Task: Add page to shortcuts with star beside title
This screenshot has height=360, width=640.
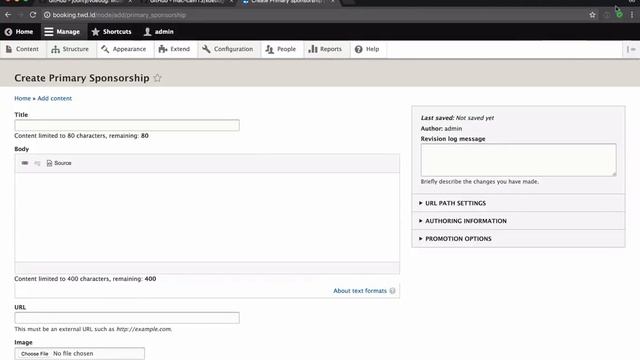Action: (158, 78)
